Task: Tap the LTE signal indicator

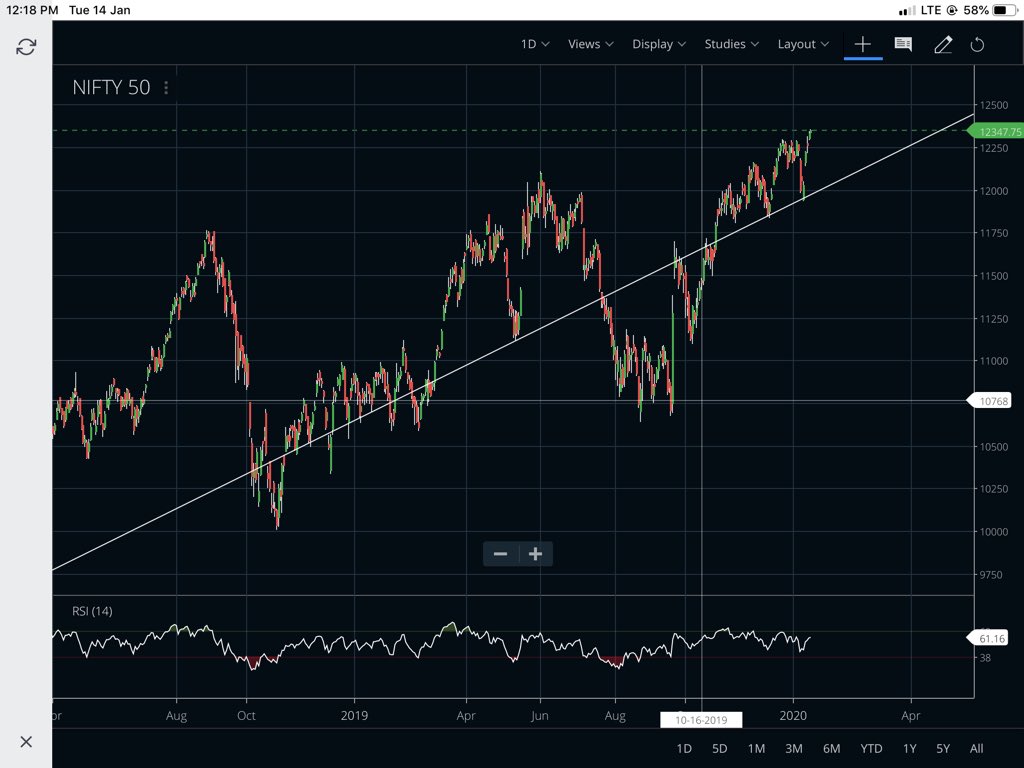Action: [931, 10]
